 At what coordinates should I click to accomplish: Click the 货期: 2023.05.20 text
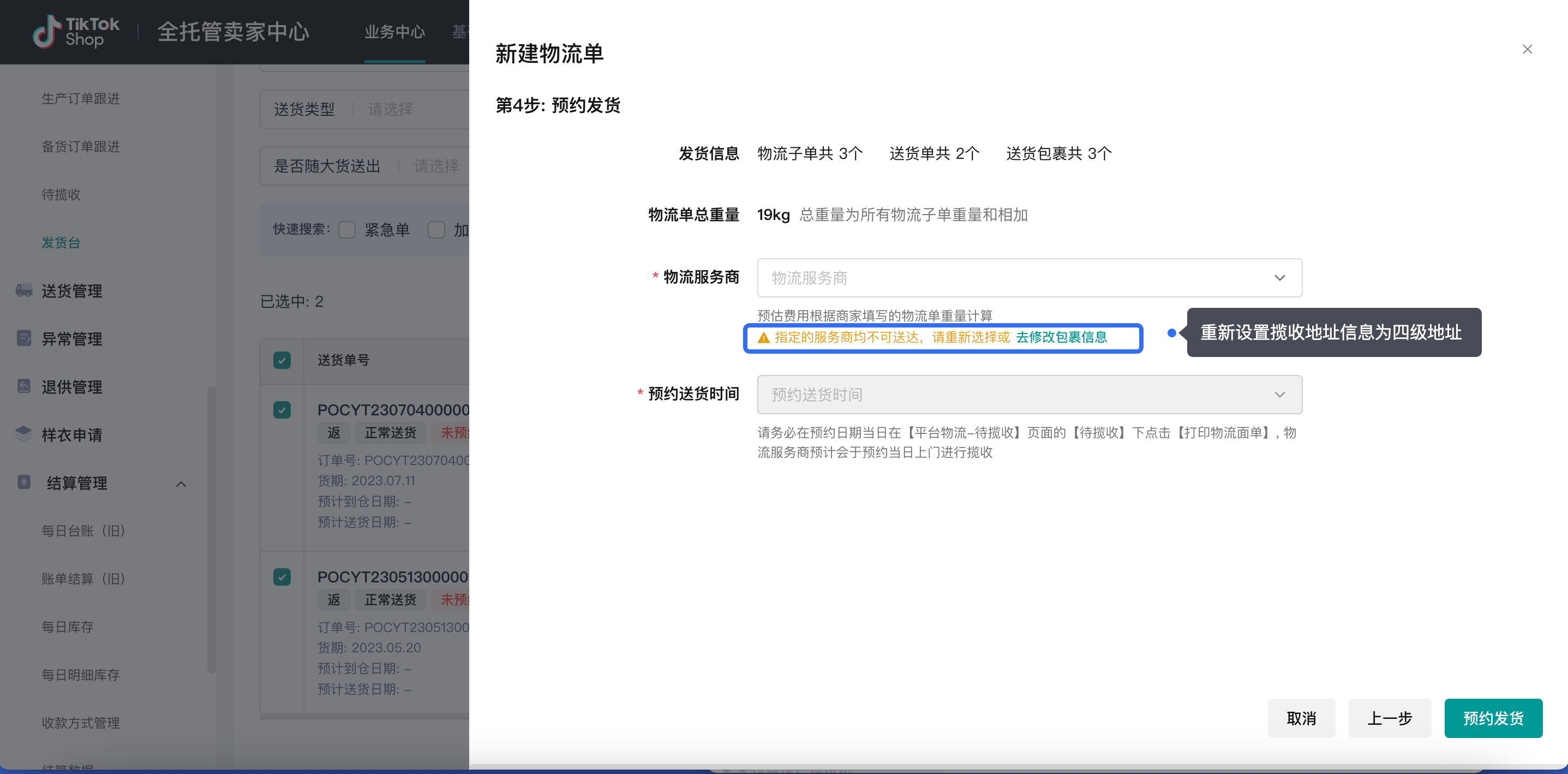[369, 647]
